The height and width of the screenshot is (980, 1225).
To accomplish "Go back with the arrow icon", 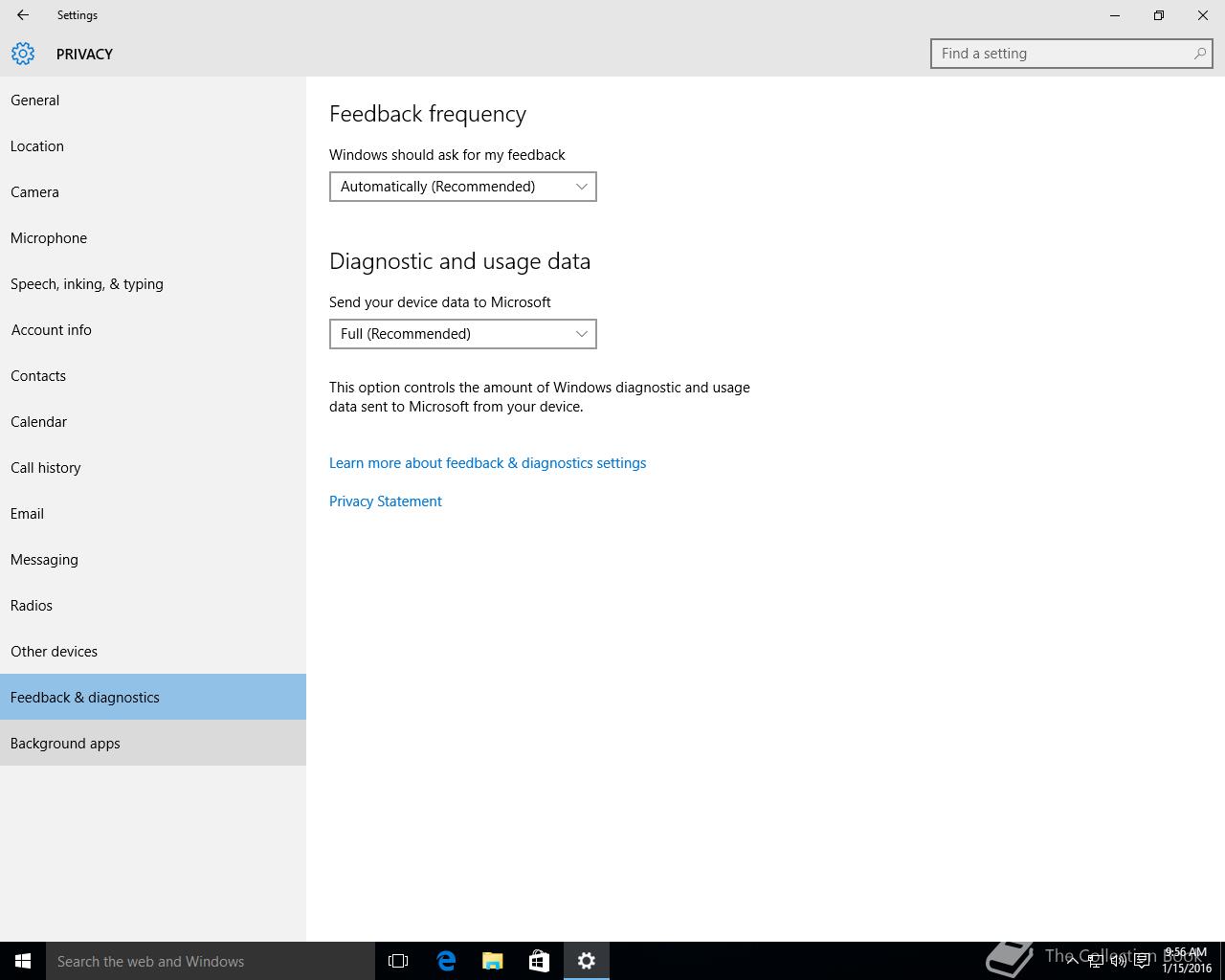I will pos(23,15).
